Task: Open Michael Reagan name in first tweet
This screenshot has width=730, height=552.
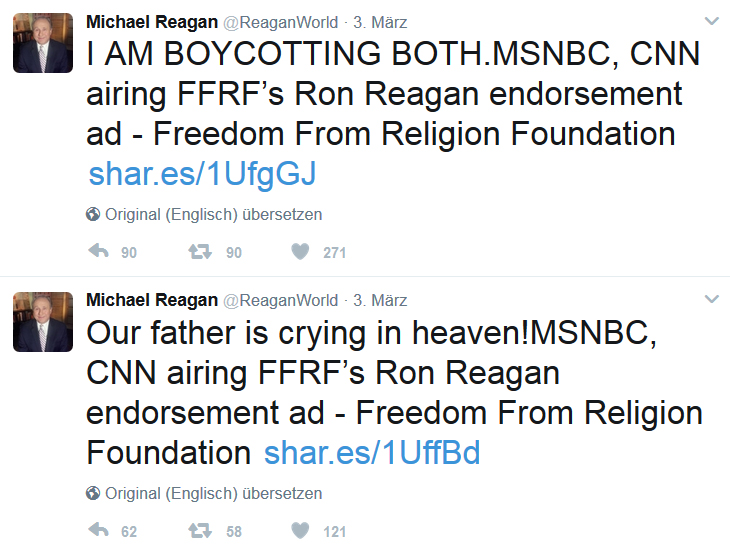Action: coord(152,22)
